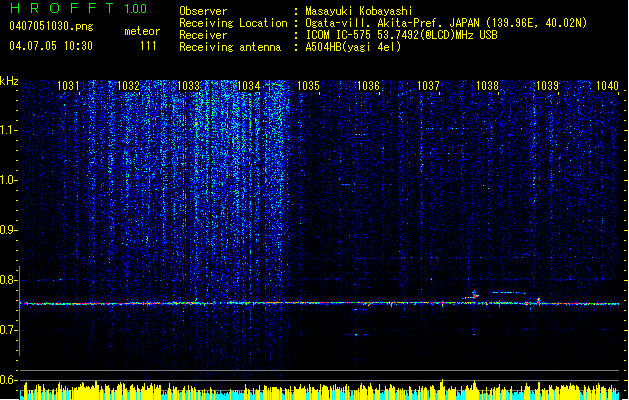Click the 0.8 frequency axis label

tap(8, 280)
